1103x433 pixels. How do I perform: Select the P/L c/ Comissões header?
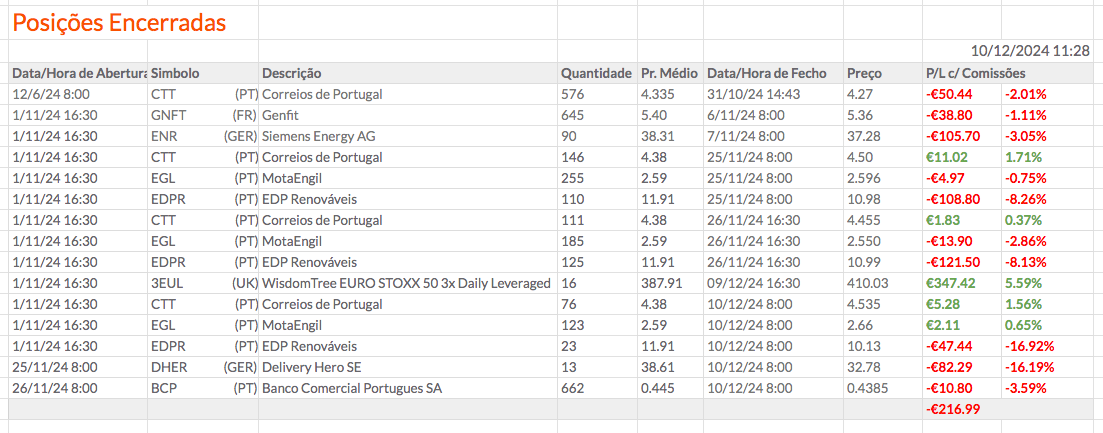[975, 73]
